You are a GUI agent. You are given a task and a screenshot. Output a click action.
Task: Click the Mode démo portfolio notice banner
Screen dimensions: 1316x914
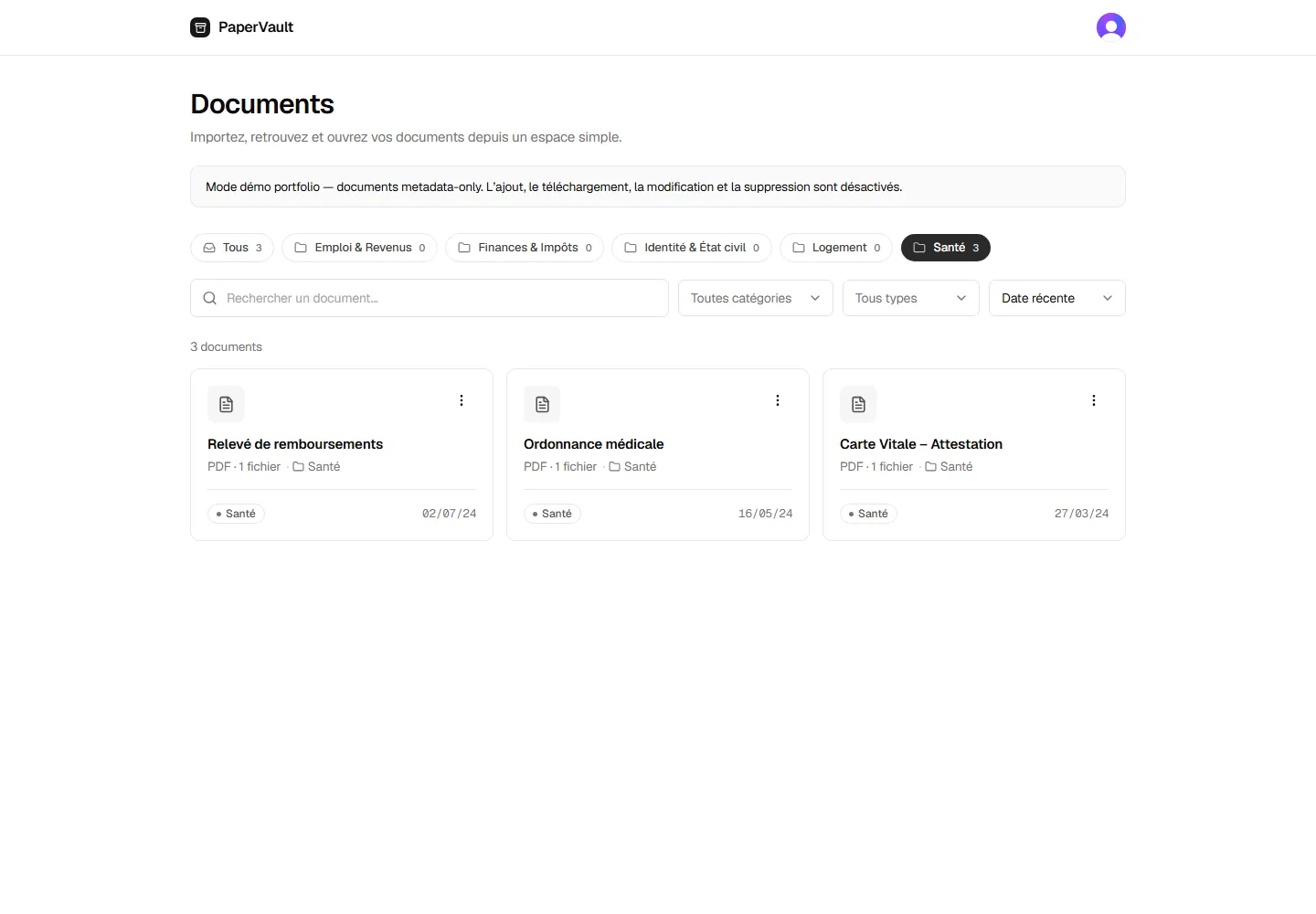[x=658, y=186]
